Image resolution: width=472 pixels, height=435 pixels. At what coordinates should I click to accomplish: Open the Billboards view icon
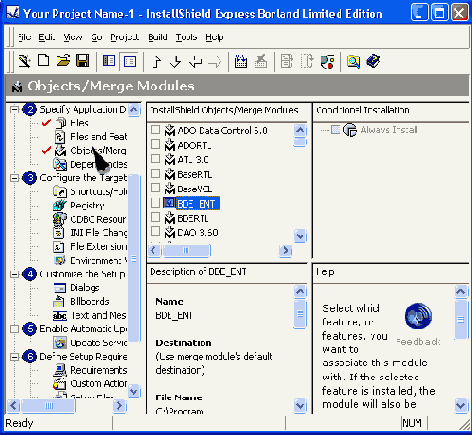coord(60,301)
